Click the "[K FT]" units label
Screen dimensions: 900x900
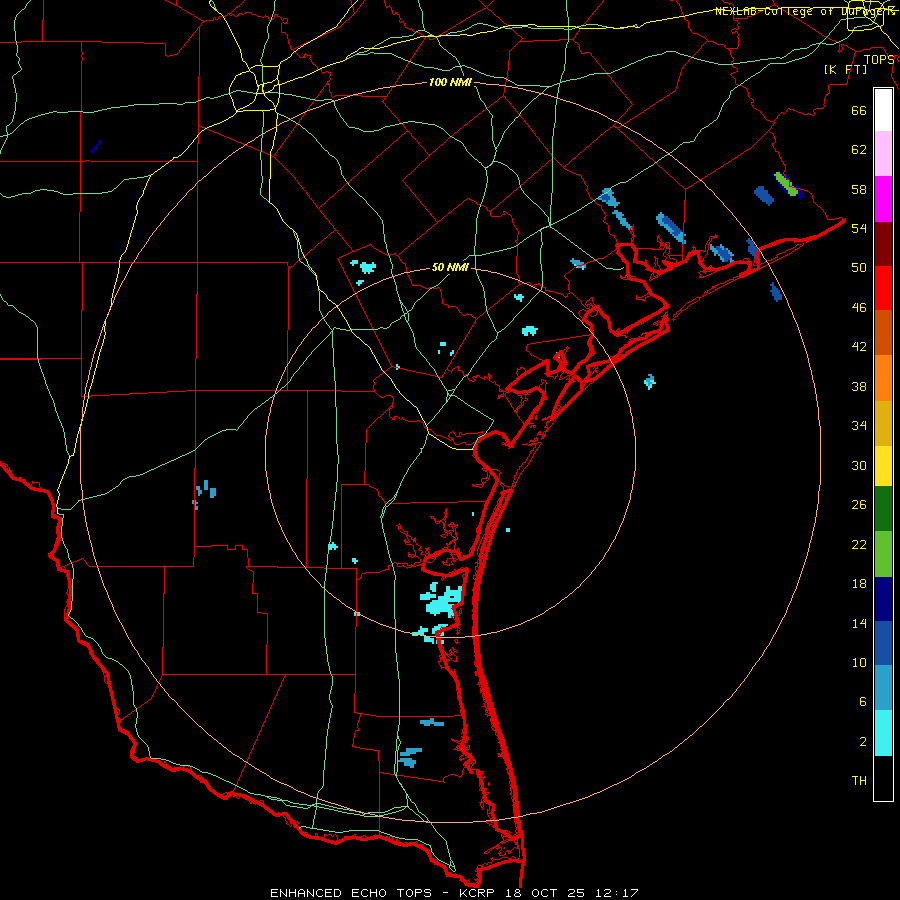845,70
